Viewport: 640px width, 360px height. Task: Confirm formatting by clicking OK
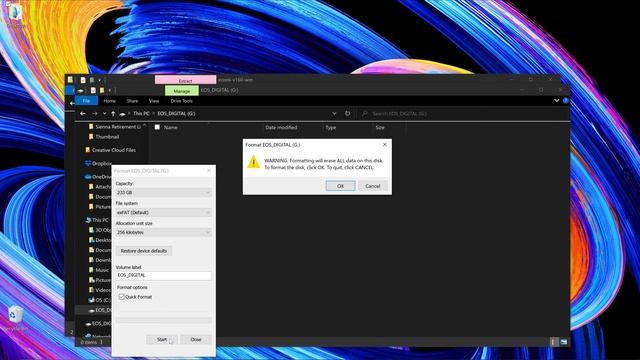tap(340, 186)
